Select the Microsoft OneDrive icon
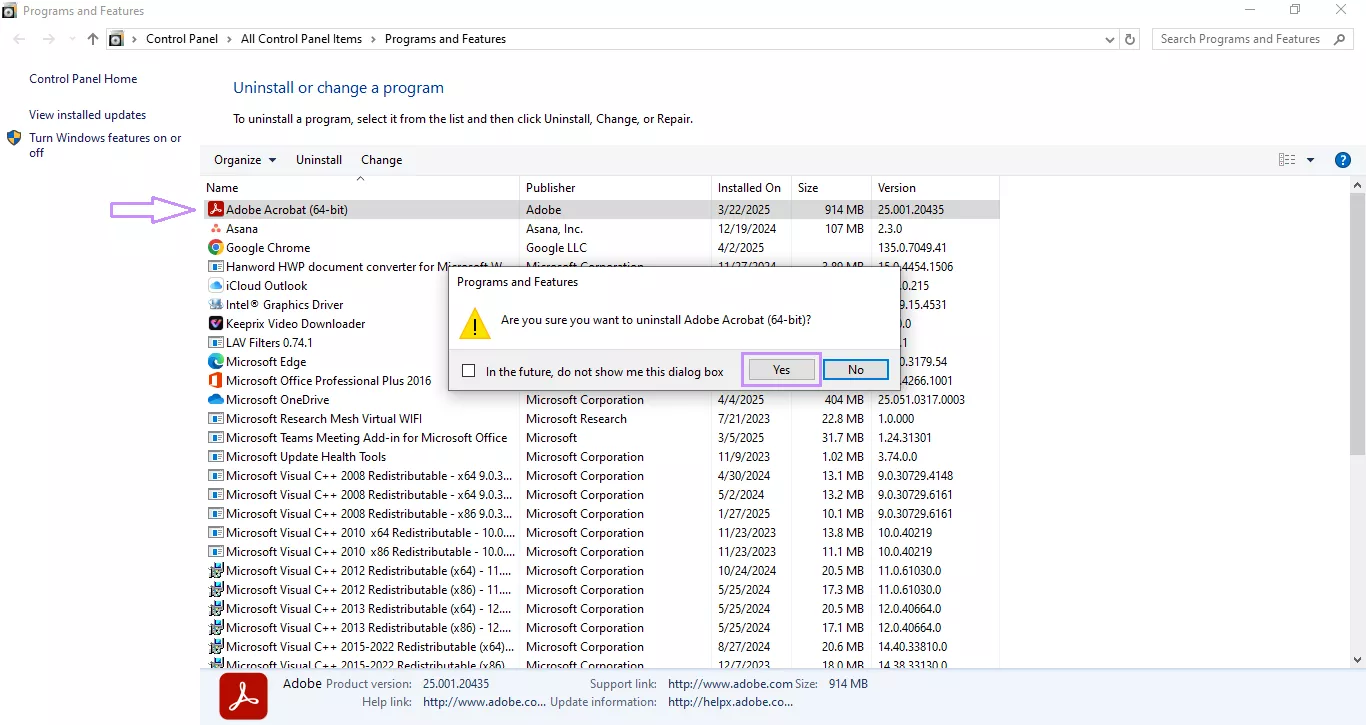Screen dimensions: 1366x725 [x=217, y=399]
